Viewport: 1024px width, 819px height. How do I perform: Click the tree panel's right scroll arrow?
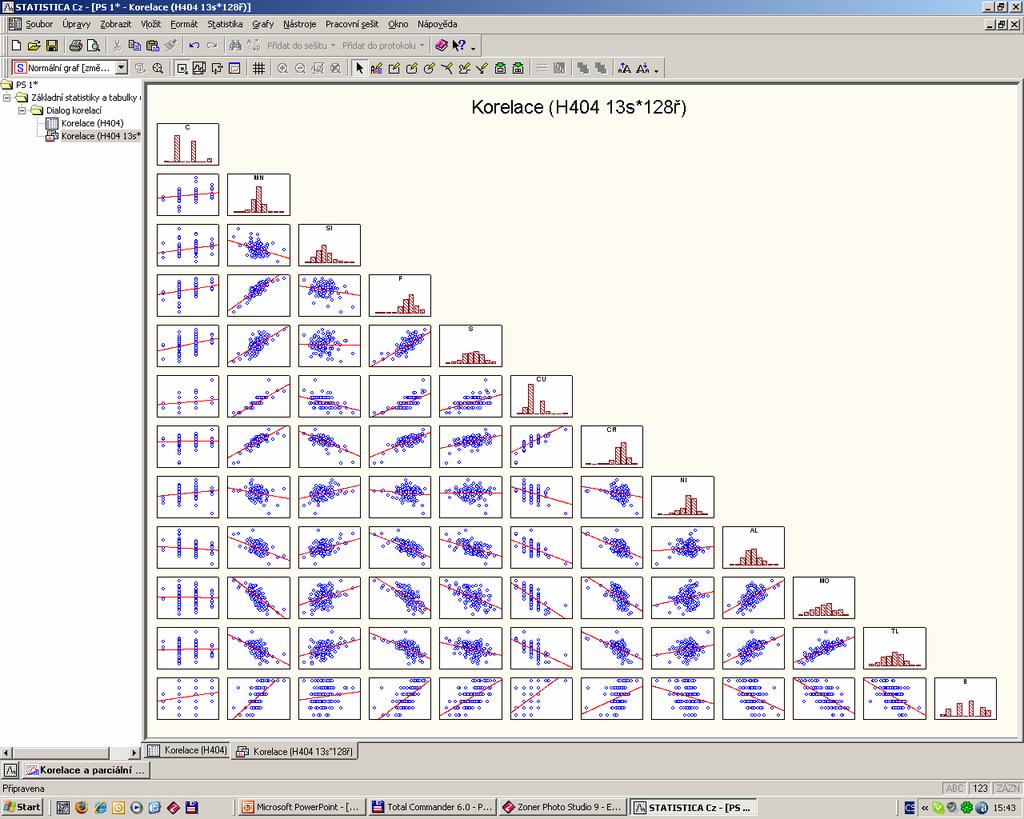click(x=134, y=752)
